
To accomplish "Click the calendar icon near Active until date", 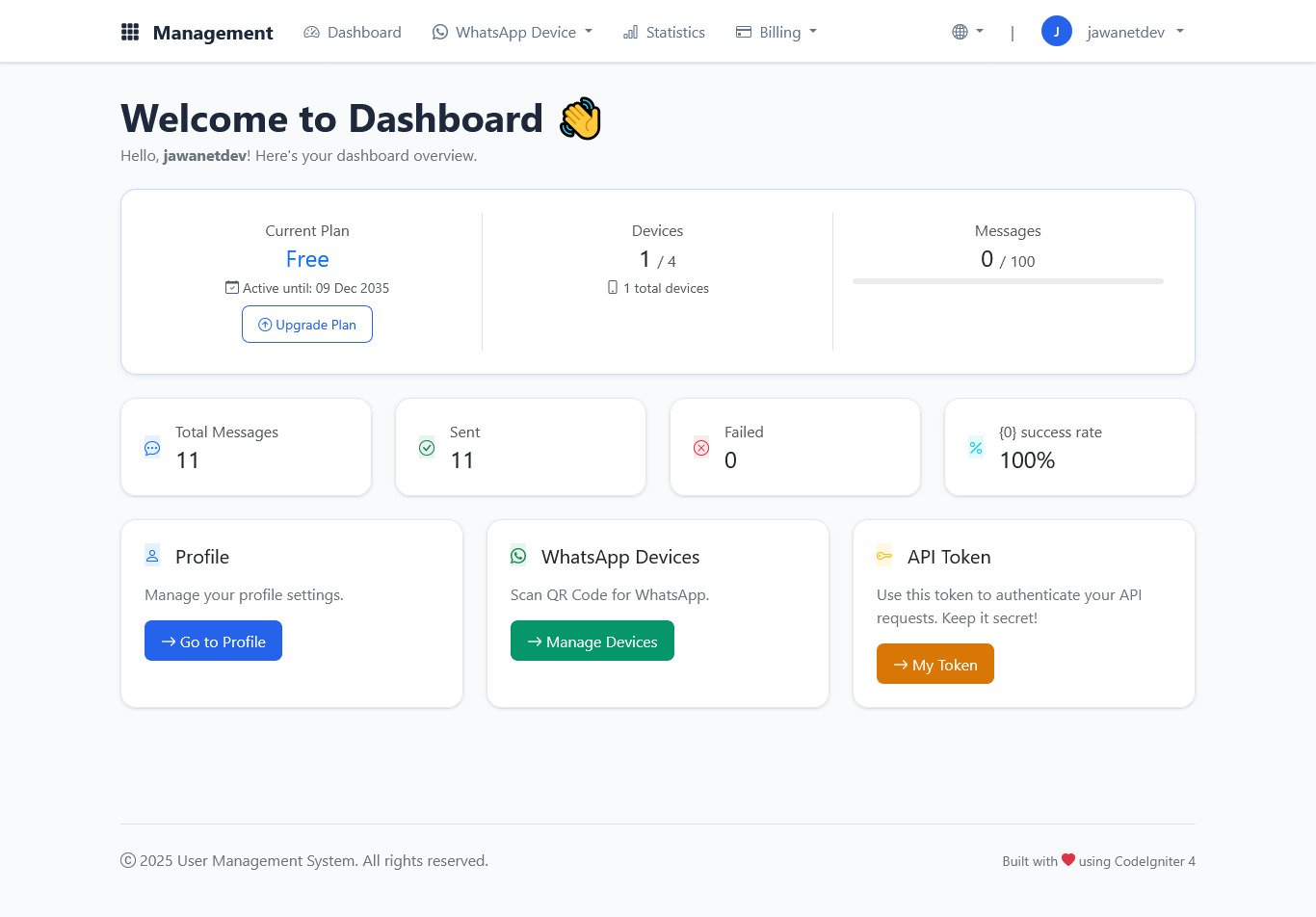I will pos(231,287).
